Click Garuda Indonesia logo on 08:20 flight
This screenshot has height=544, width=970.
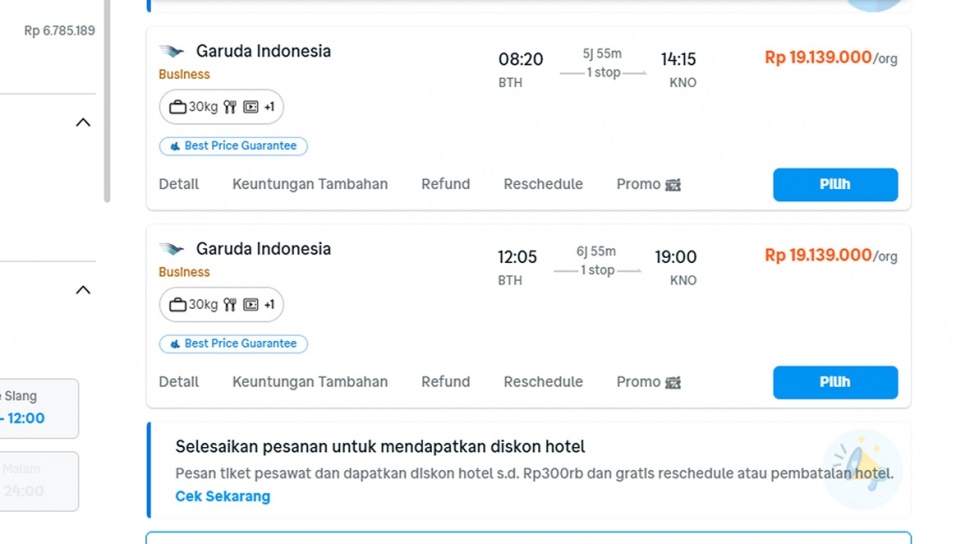coord(172,52)
